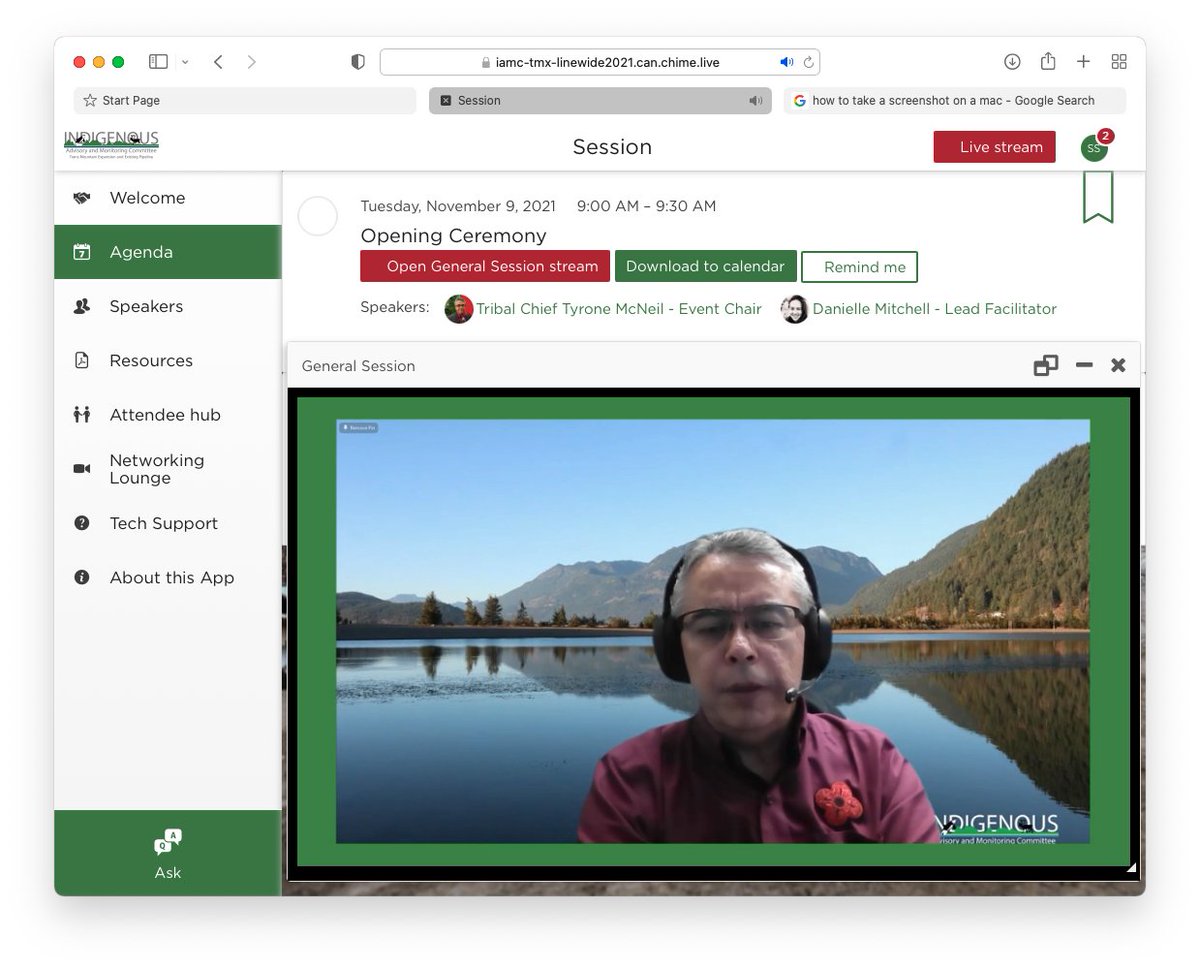Click the Indigenous Advisory Committee logo
Image resolution: width=1200 pixels, height=968 pixels.
coord(111,146)
